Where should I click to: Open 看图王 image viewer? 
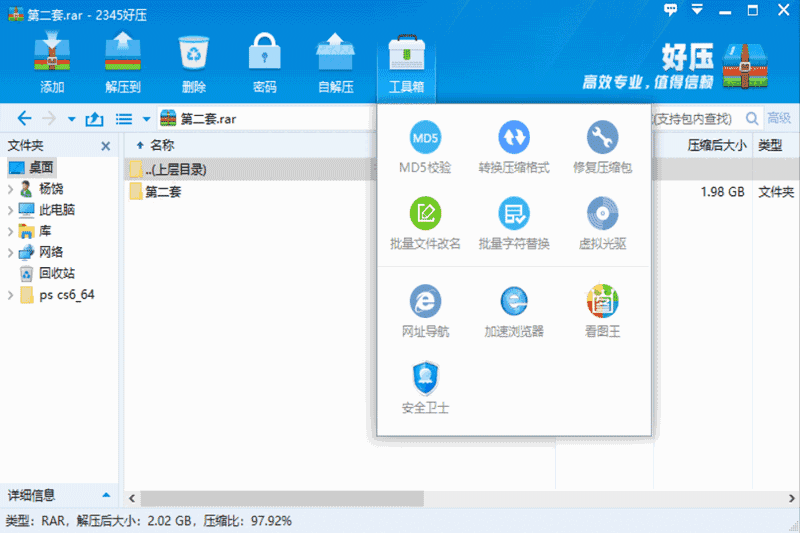(x=603, y=311)
